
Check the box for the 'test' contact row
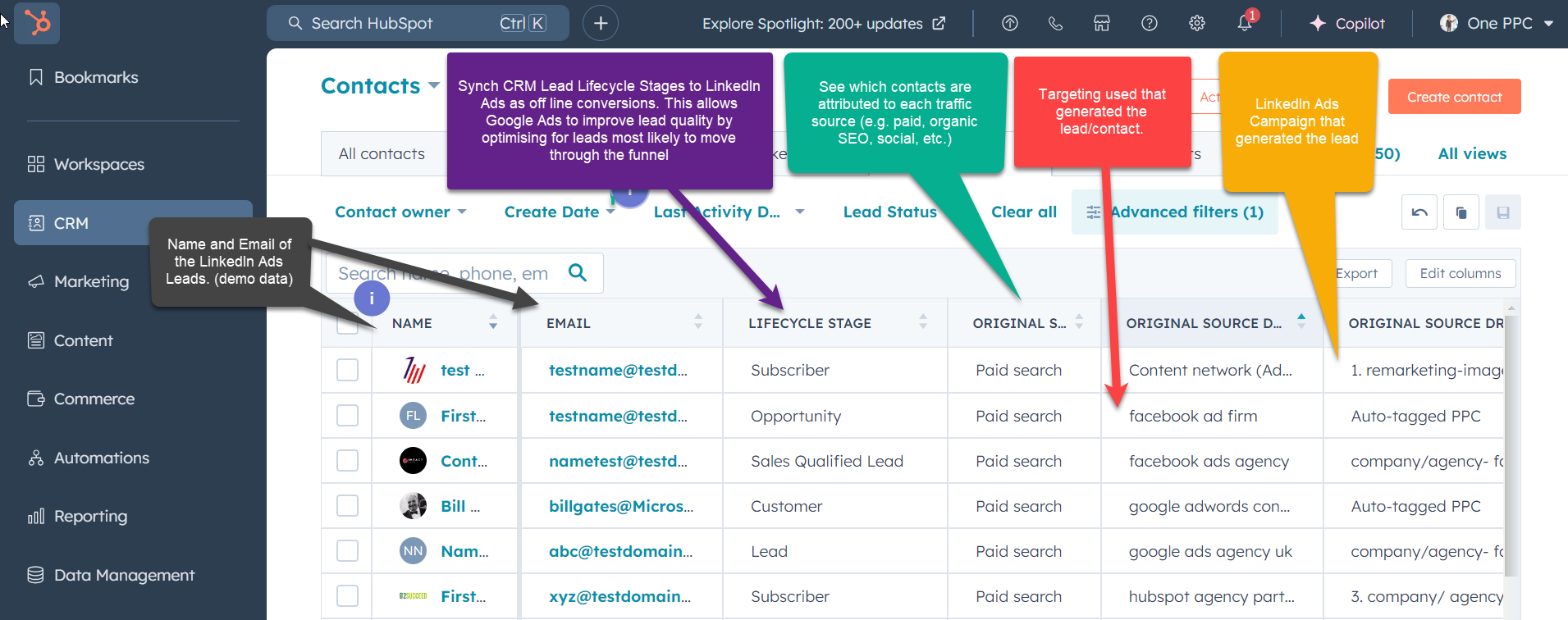pos(347,370)
